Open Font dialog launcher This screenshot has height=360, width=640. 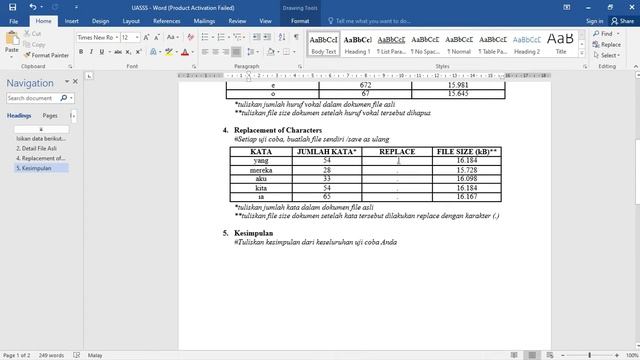[x=194, y=66]
